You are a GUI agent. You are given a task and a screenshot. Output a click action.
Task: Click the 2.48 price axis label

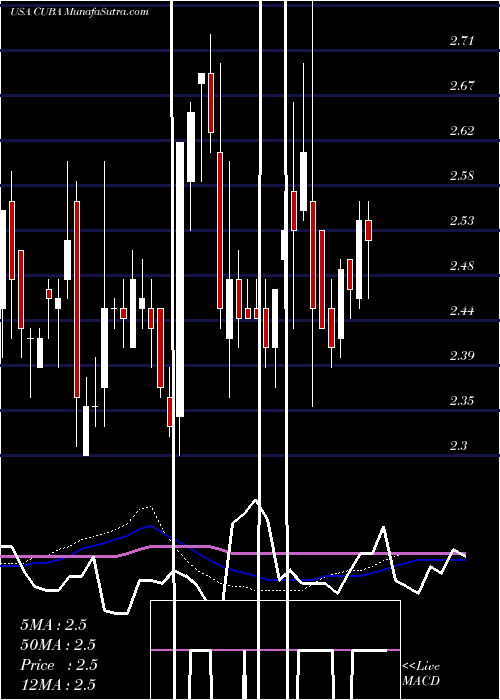pos(462,266)
